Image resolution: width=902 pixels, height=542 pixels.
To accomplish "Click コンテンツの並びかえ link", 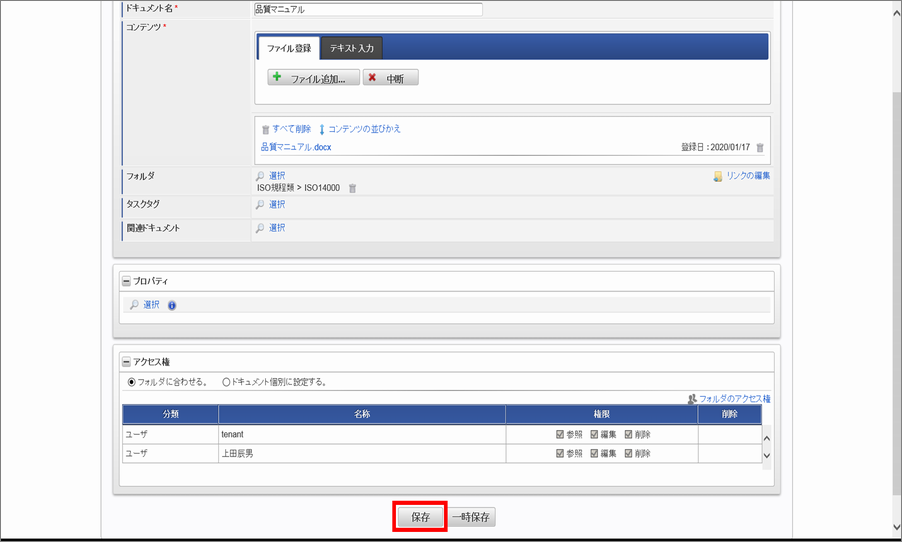I will pyautogui.click(x=364, y=129).
